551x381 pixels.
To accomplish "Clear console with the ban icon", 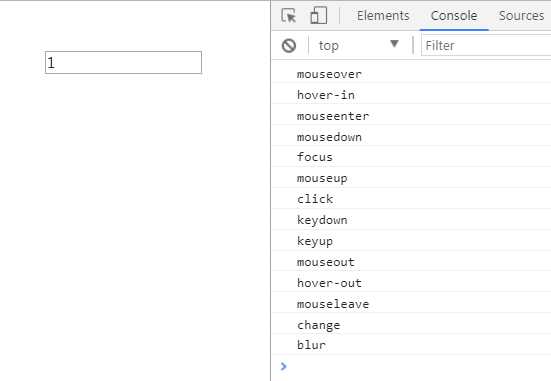I will [289, 46].
